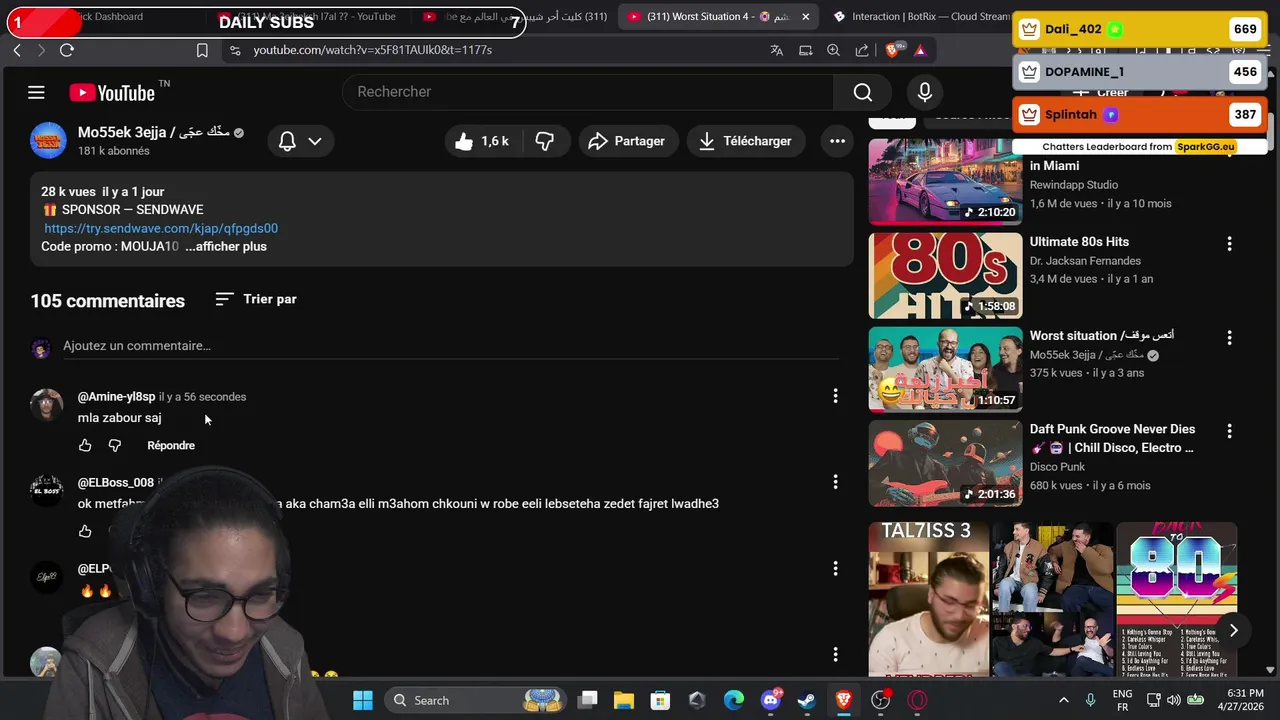1280x720 pixels.
Task: Open the Trier par sort menu
Action: coord(256,299)
